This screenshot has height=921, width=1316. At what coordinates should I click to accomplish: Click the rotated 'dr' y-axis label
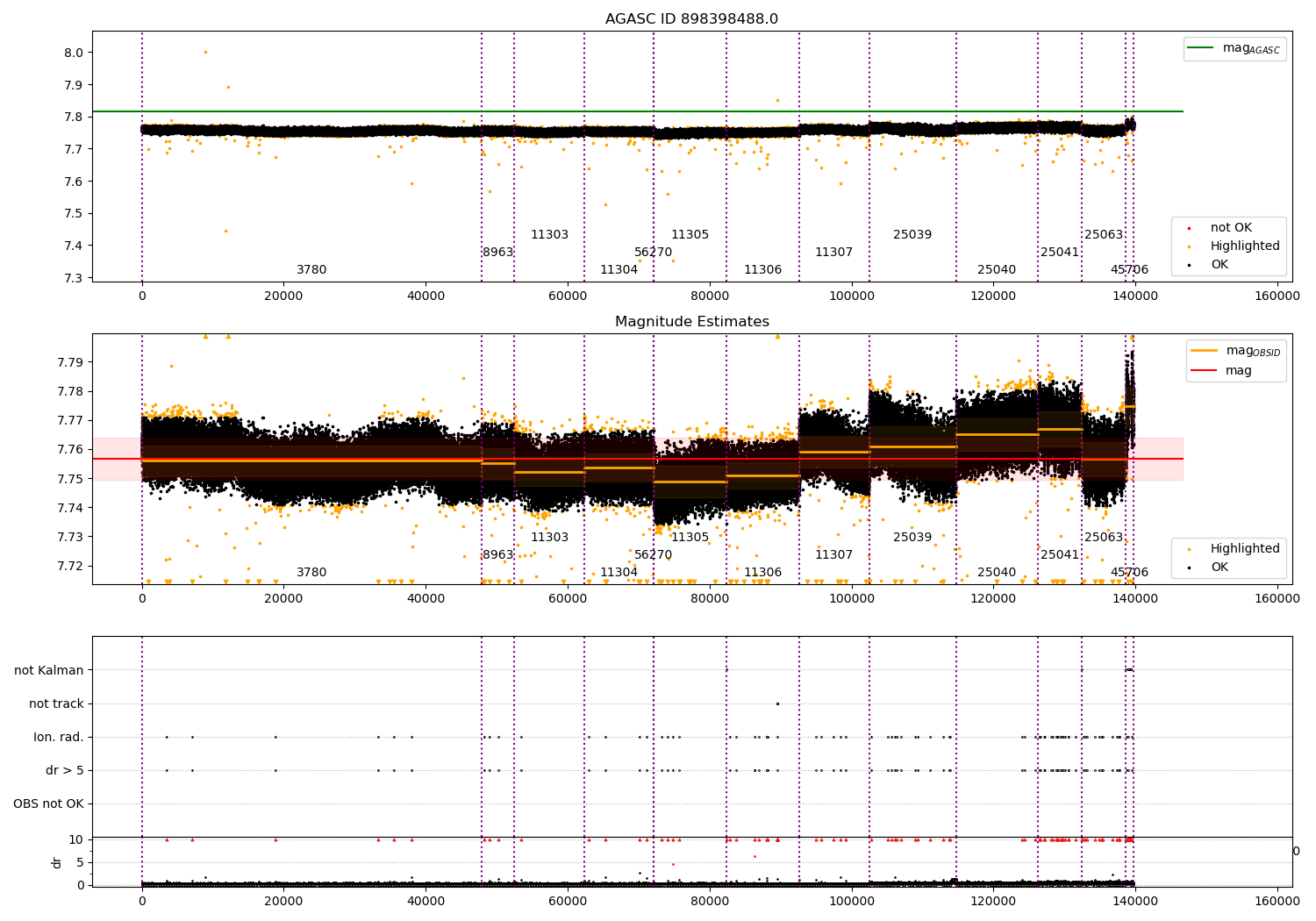click(x=57, y=862)
